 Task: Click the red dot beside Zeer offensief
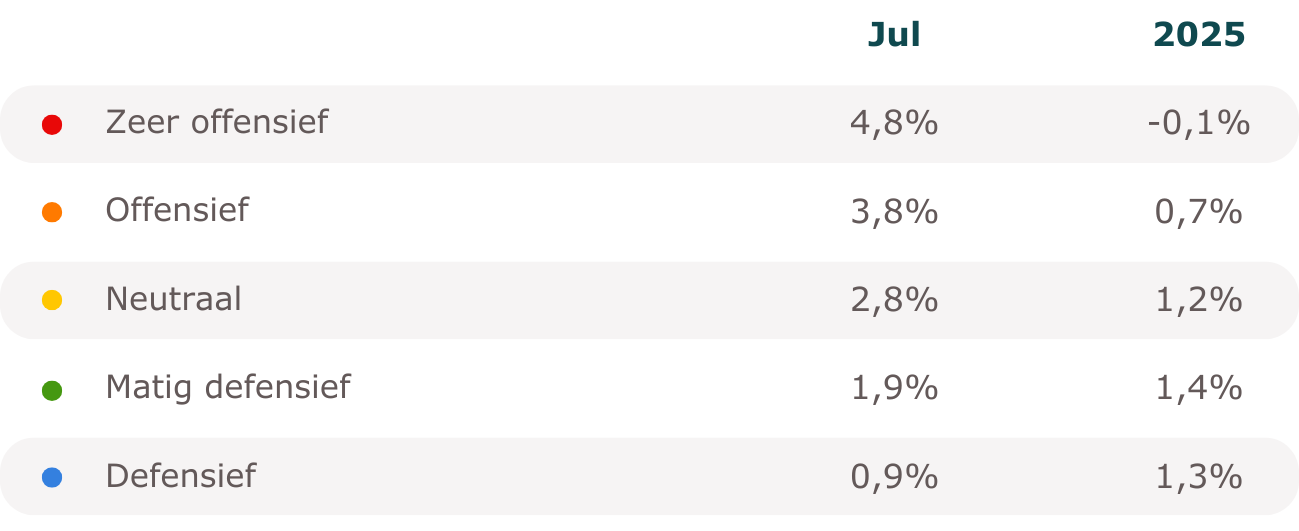coord(52,125)
